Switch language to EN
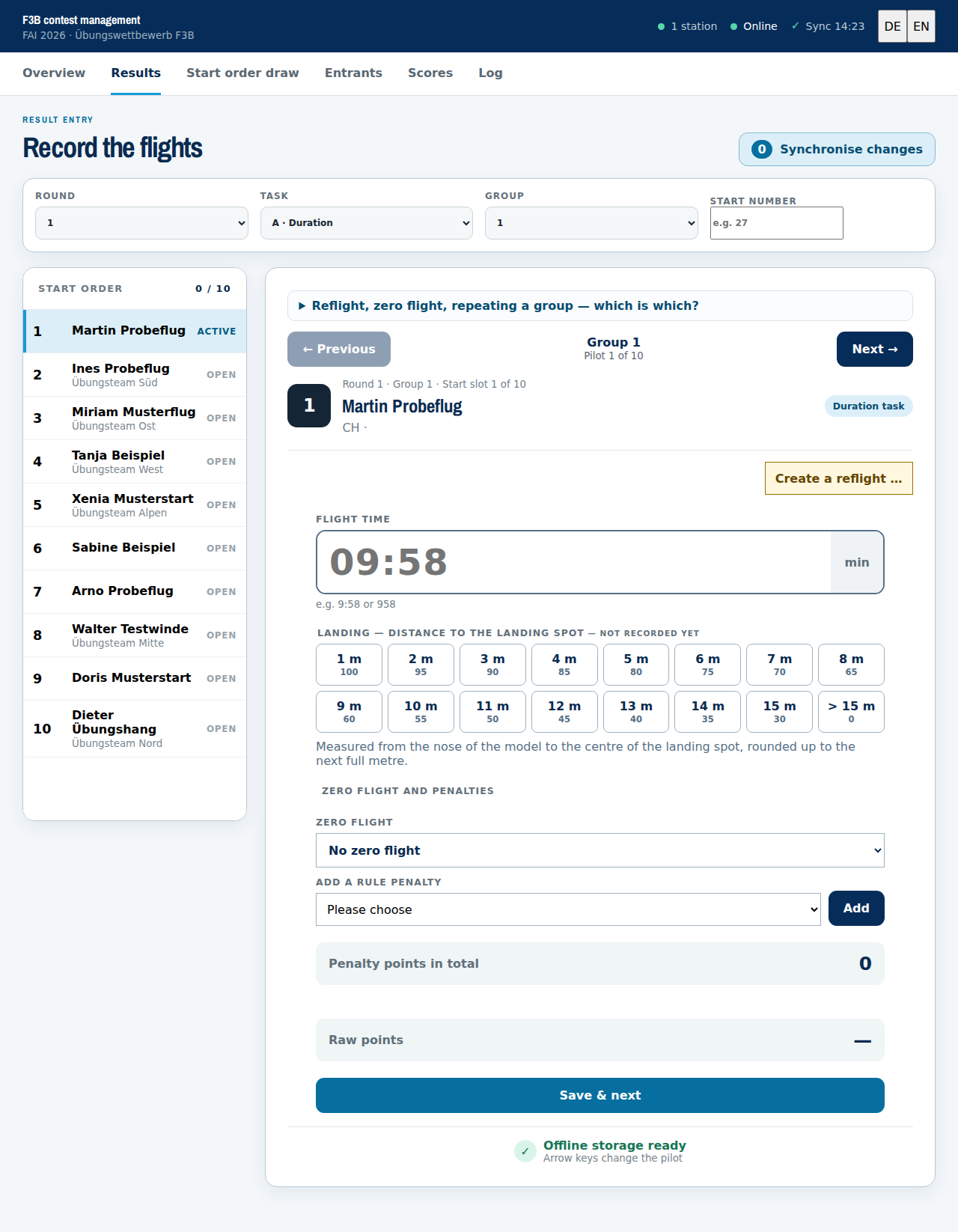This screenshot has height=1232, width=958. click(921, 26)
